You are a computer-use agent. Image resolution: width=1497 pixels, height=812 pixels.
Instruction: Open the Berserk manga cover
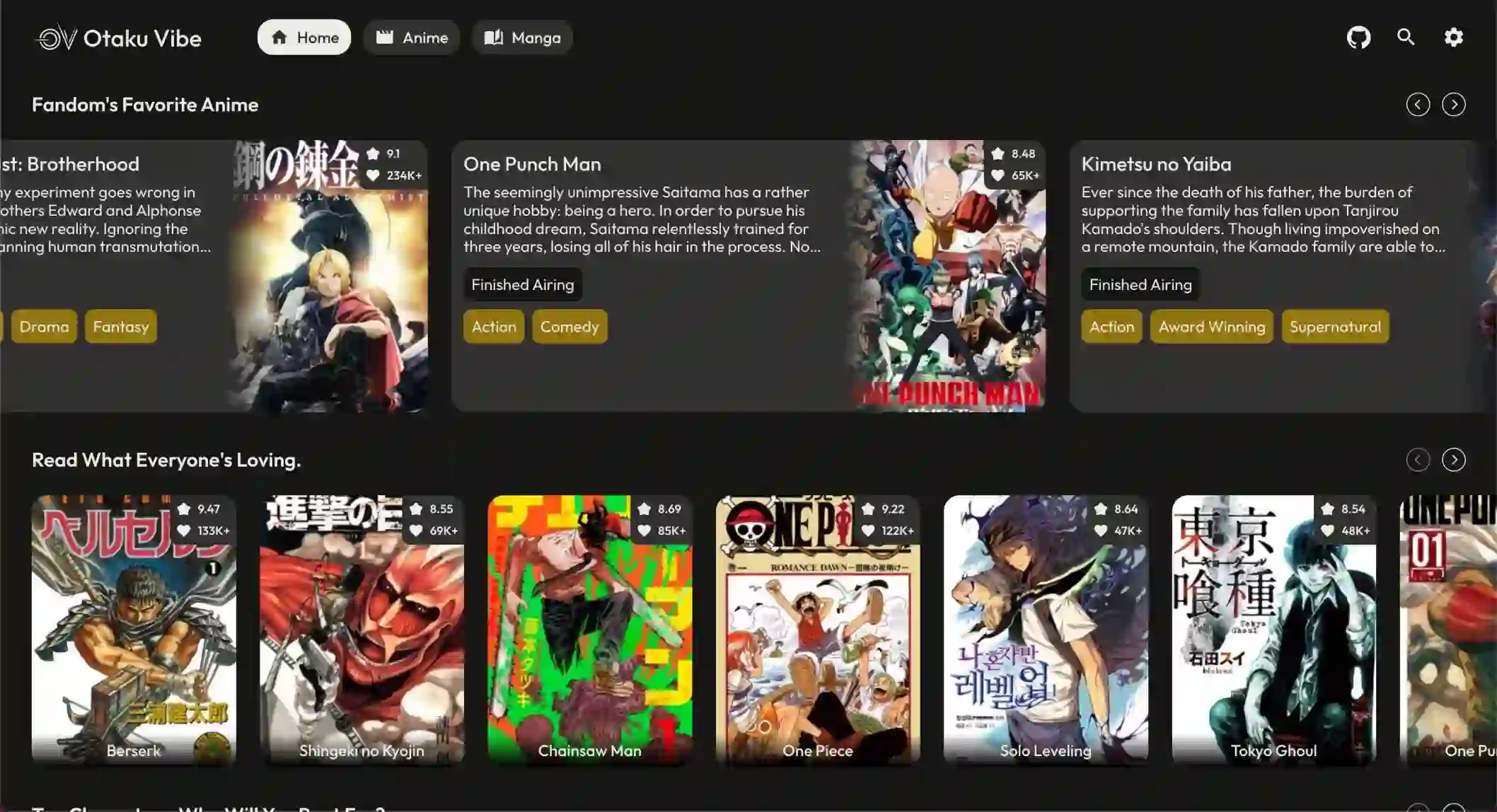pos(134,630)
